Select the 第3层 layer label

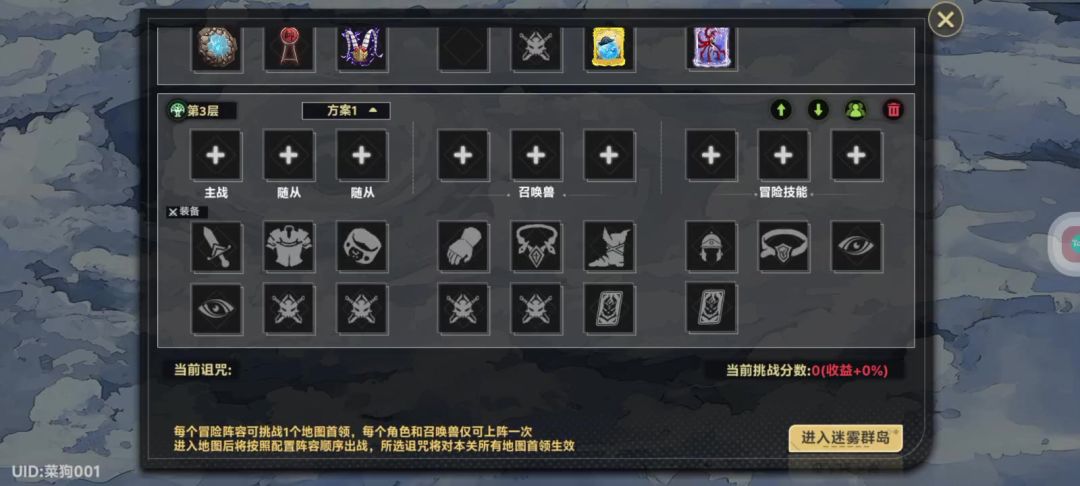pyautogui.click(x=202, y=111)
